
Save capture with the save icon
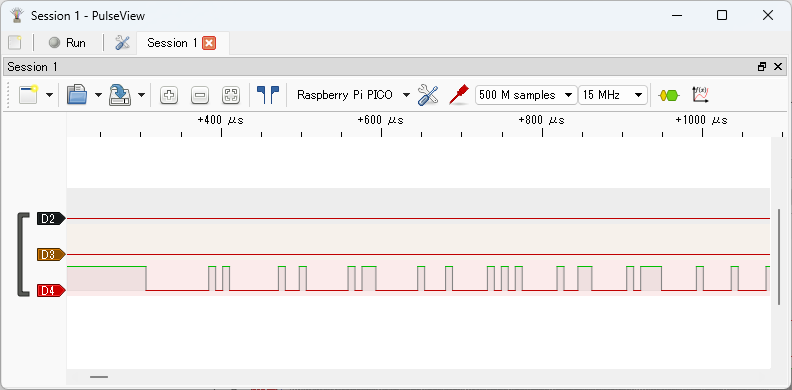[x=120, y=94]
